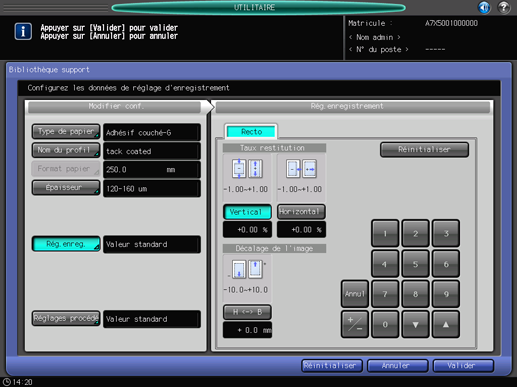Click the plus/minus sign key
Image resolution: width=517 pixels, height=387 pixels.
[x=355, y=324]
